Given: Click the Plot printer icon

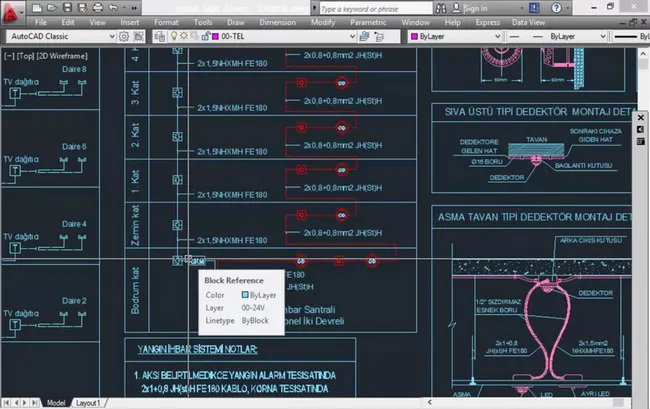Looking at the screenshot, I should [x=97, y=7].
